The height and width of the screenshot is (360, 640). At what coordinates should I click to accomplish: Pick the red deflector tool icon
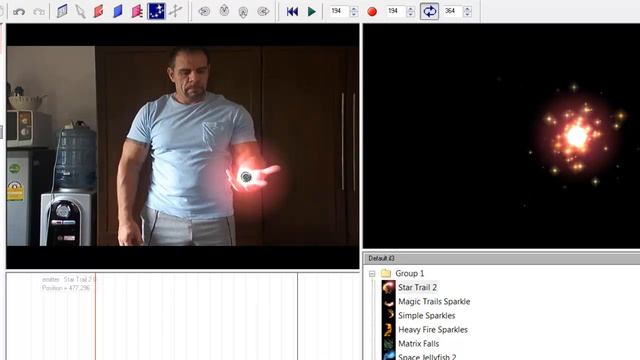(98, 11)
